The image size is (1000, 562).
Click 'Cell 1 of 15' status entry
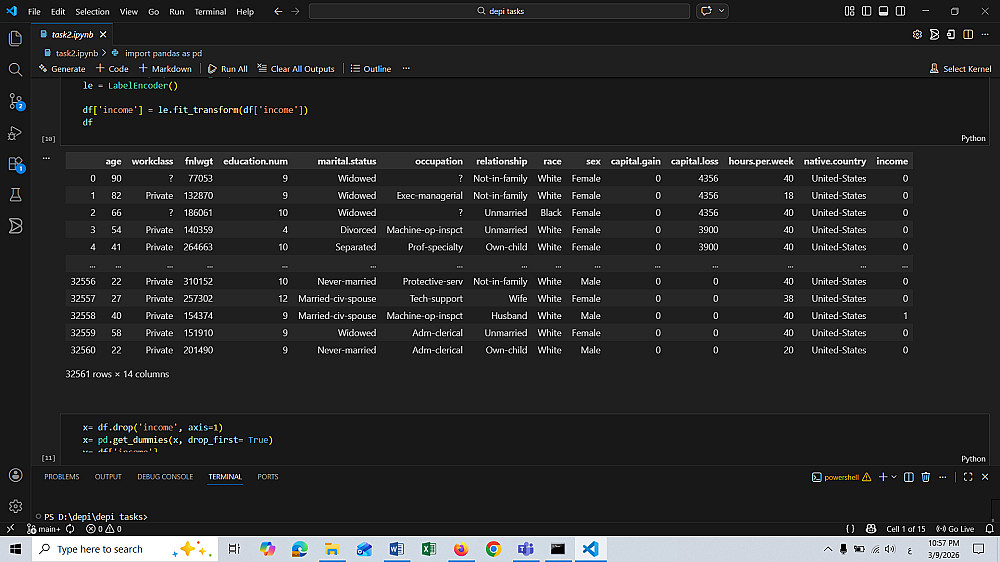[906, 529]
